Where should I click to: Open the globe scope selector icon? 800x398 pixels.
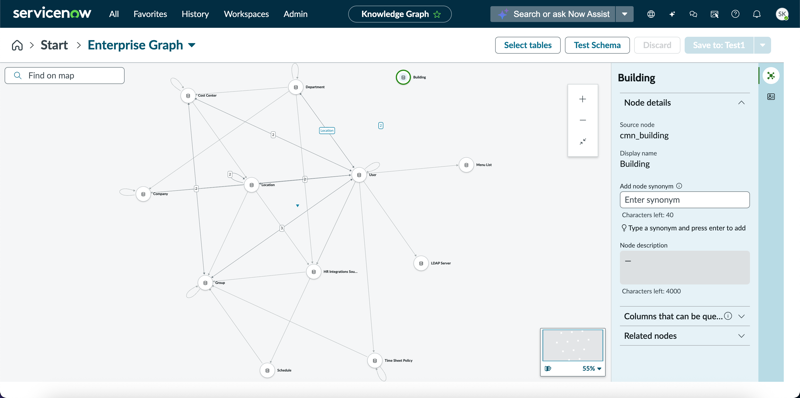coord(651,14)
